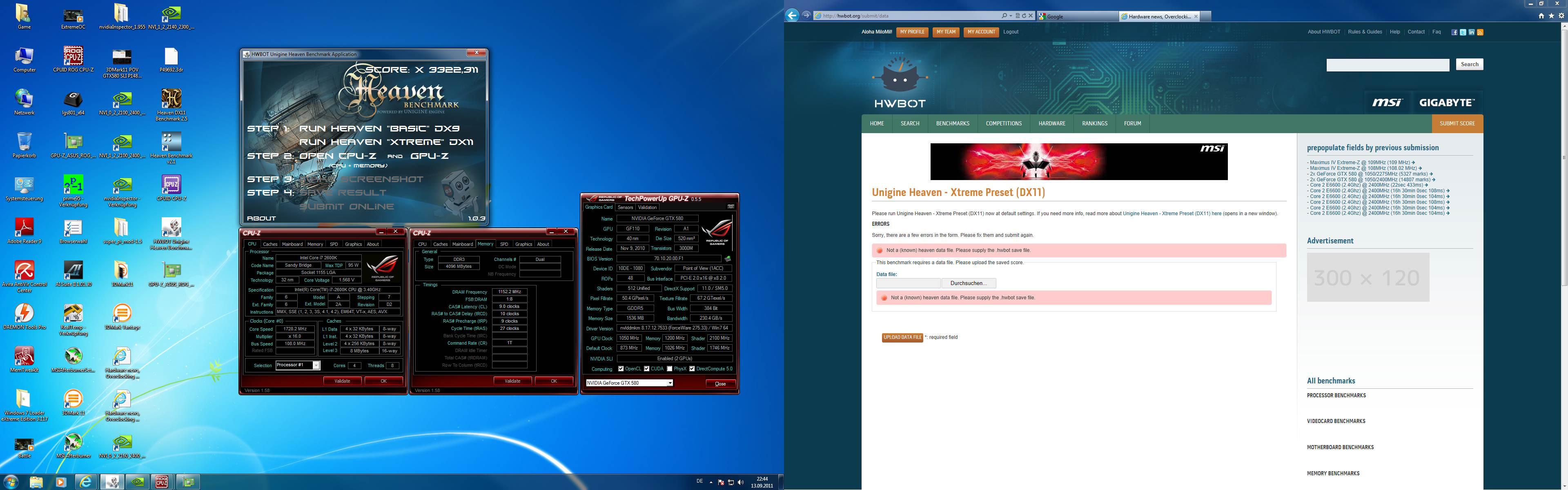This screenshot has width=1568, height=490.
Task: Open browser home icon
Action: pos(1541,16)
